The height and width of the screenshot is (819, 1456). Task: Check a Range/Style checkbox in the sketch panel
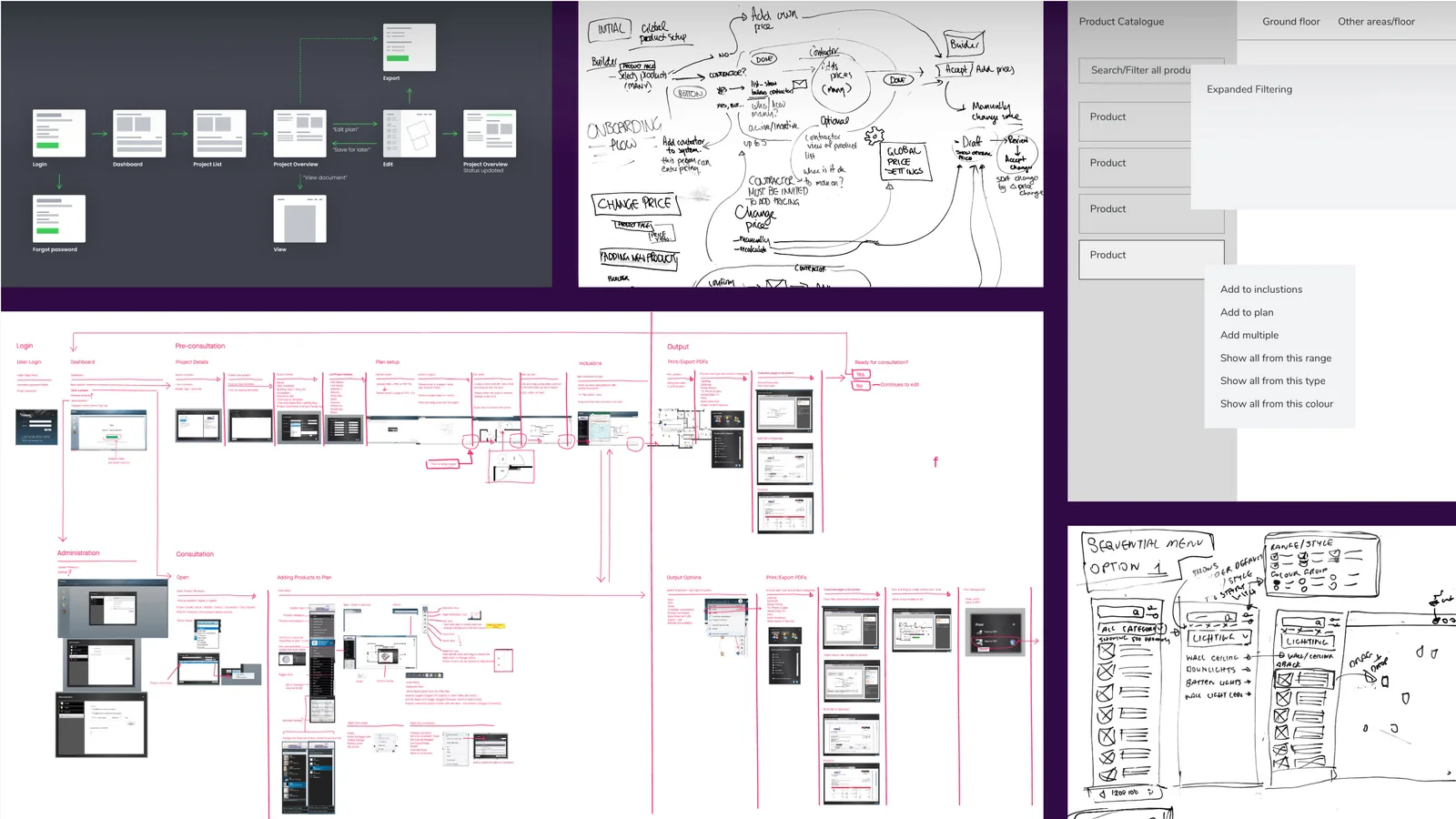pyautogui.click(x=1276, y=557)
